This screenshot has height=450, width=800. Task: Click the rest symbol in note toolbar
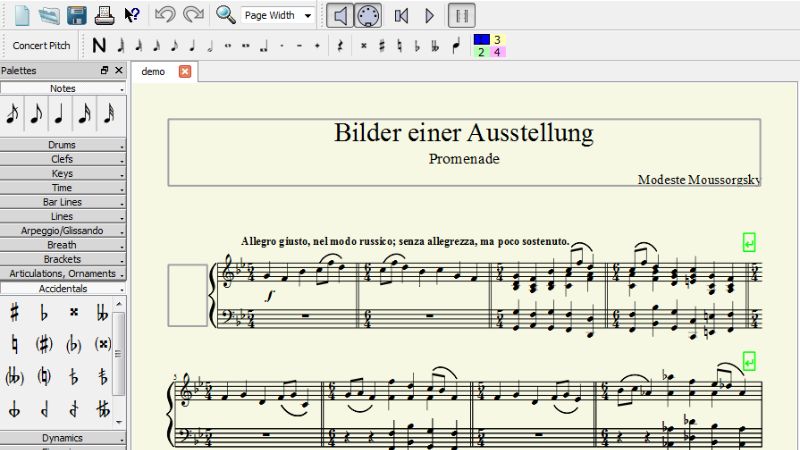[340, 46]
